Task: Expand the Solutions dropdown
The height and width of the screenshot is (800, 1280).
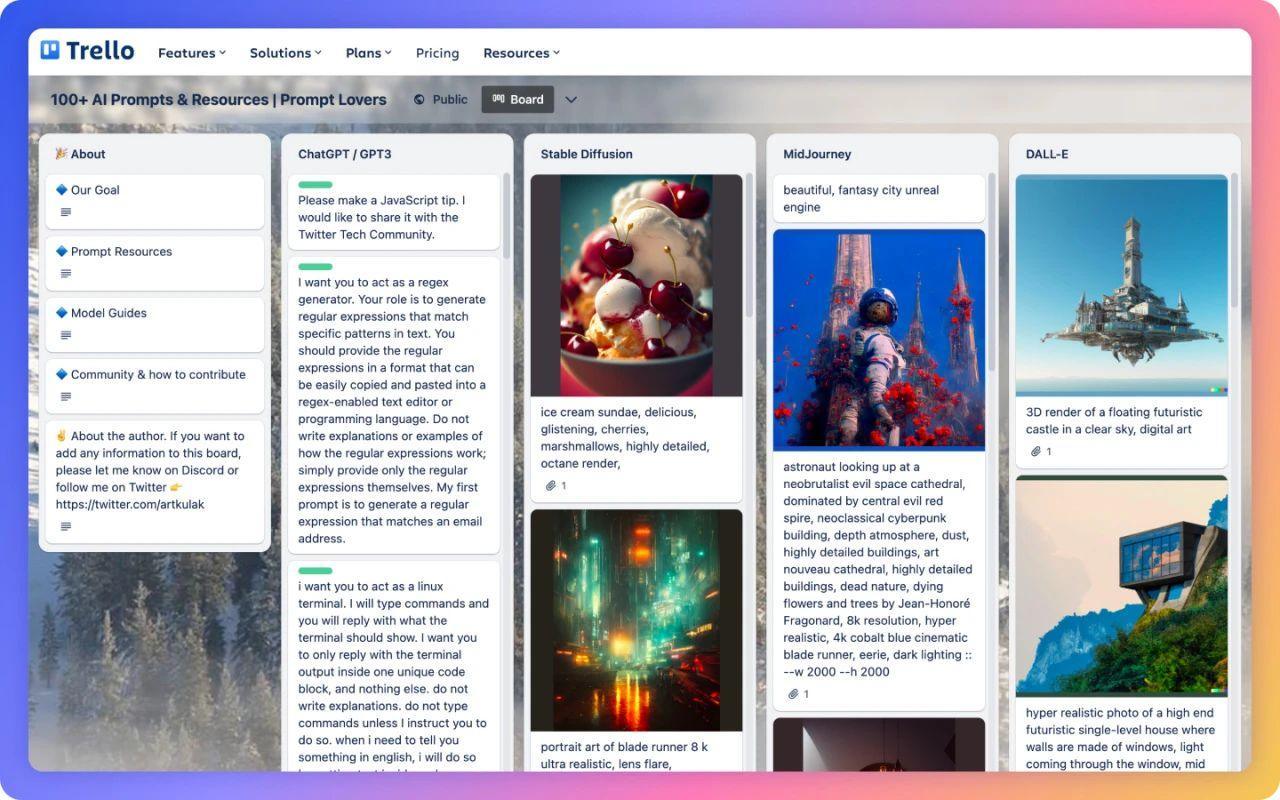Action: point(286,53)
